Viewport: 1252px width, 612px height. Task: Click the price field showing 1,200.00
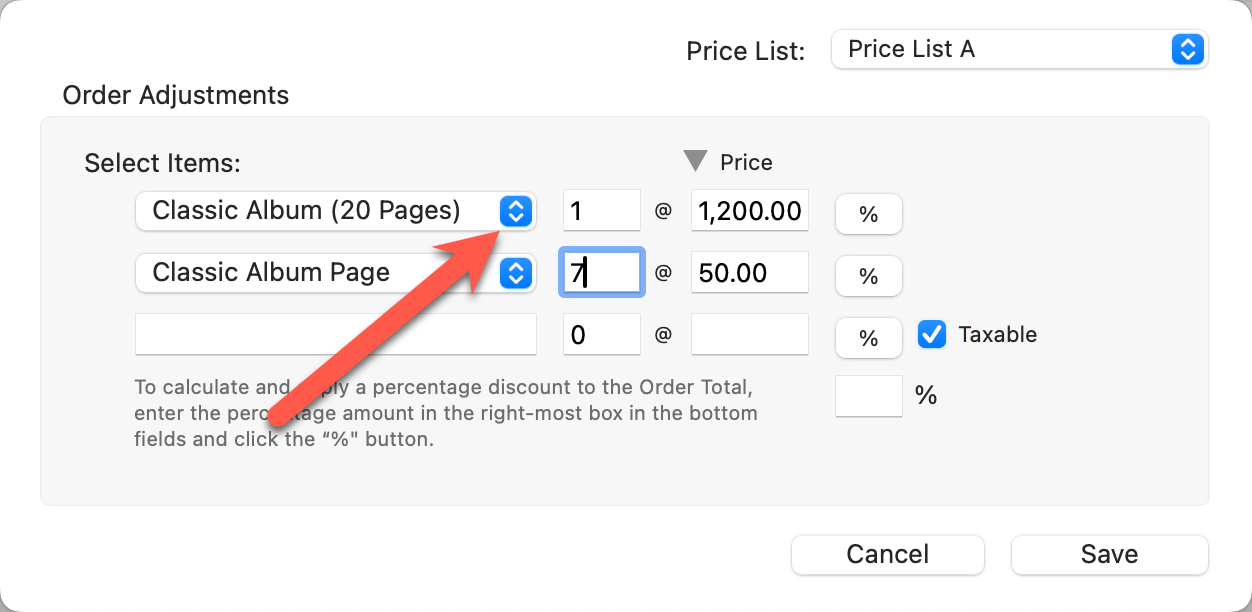point(749,211)
